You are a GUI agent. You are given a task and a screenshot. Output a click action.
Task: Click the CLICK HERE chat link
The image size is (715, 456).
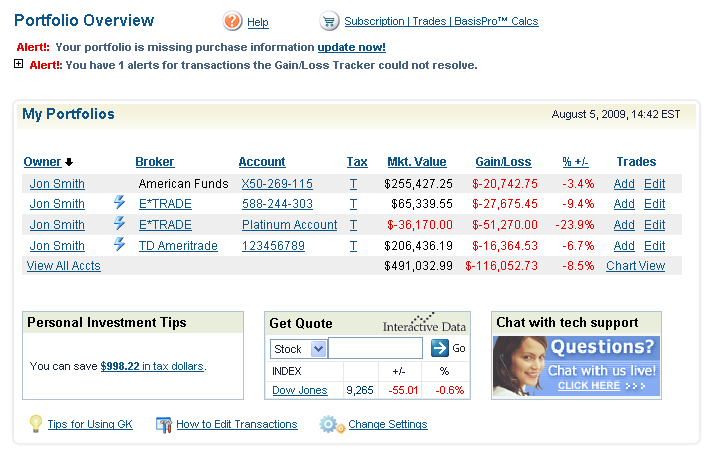[589, 386]
